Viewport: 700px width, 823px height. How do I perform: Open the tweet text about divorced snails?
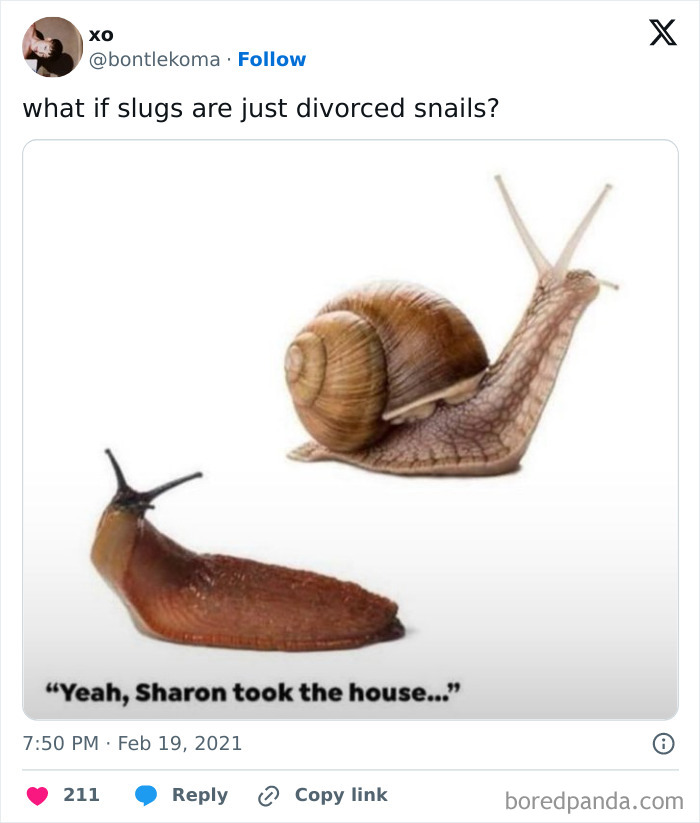point(260,108)
